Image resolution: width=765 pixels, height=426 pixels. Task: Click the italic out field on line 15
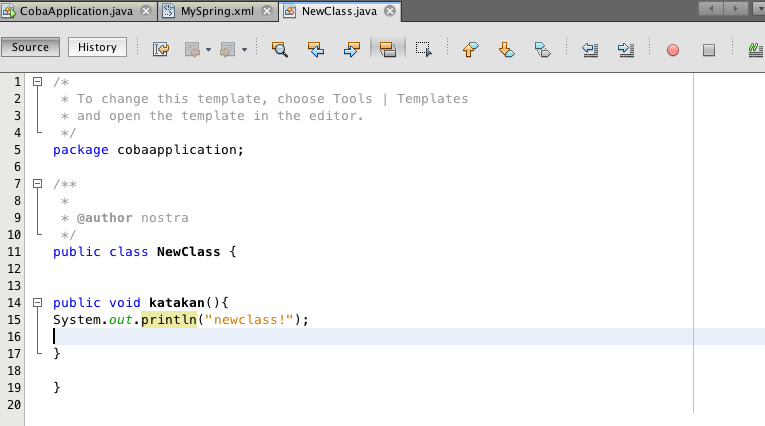pos(121,320)
